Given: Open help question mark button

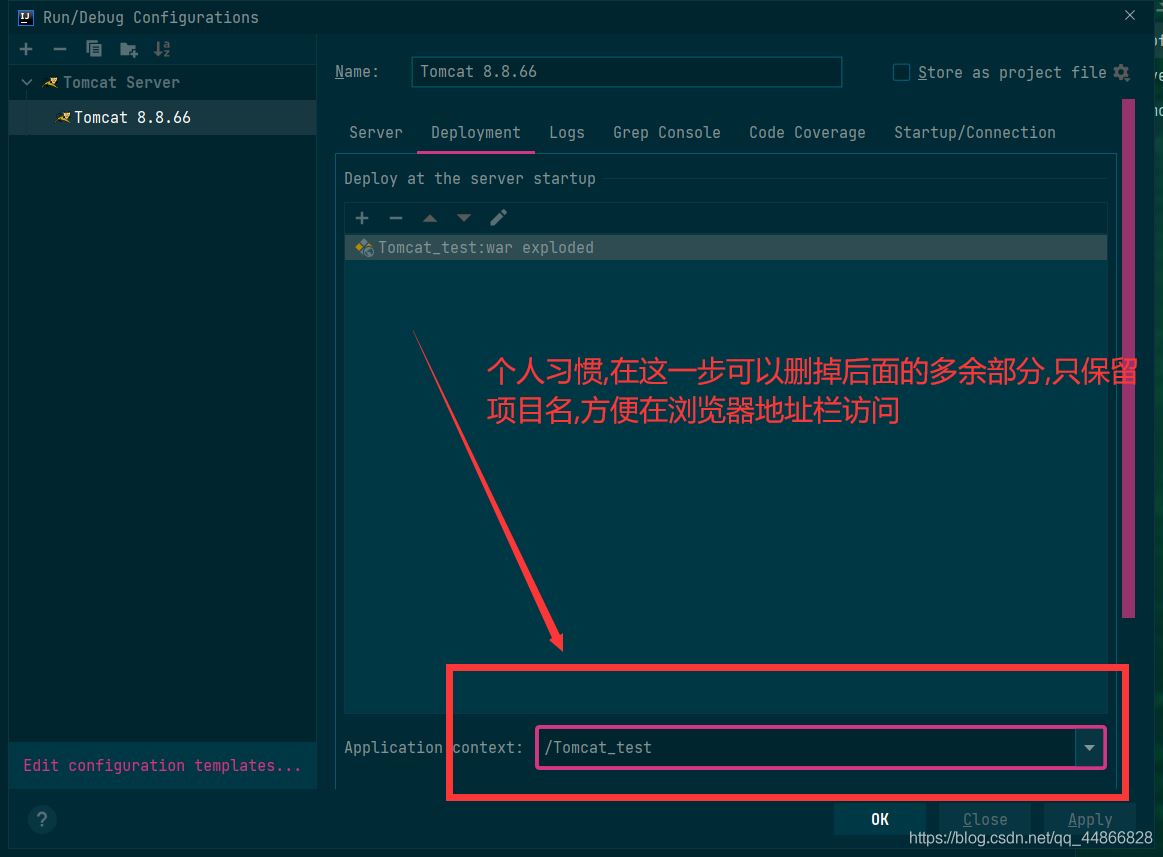Looking at the screenshot, I should coord(42,819).
